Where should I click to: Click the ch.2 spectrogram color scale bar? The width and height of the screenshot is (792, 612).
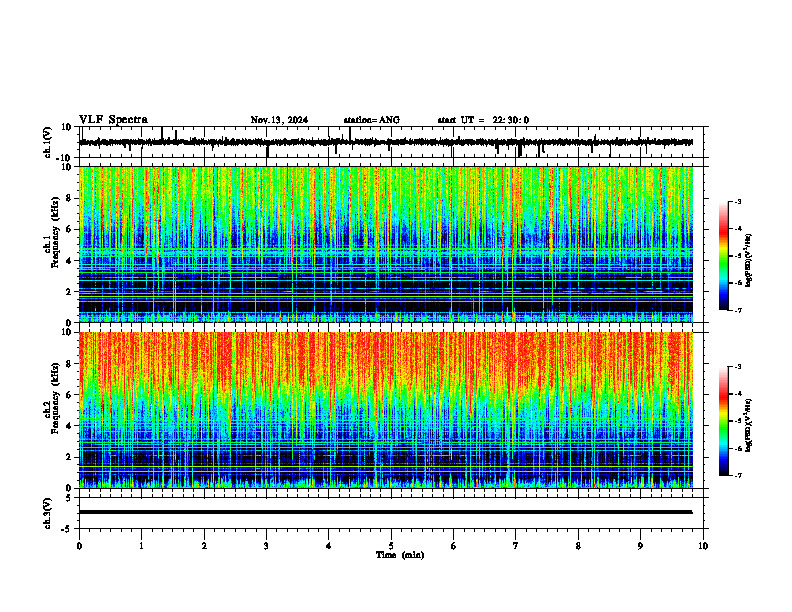(723, 421)
